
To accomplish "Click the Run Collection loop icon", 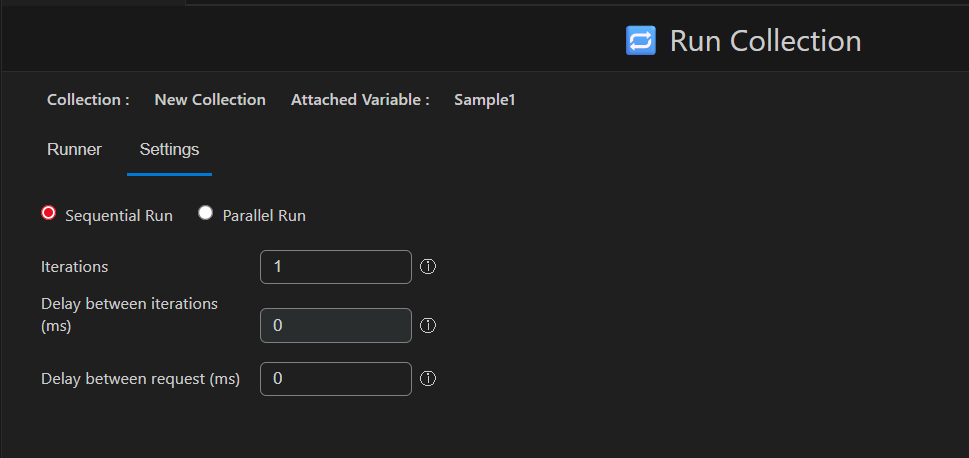I will click(640, 41).
